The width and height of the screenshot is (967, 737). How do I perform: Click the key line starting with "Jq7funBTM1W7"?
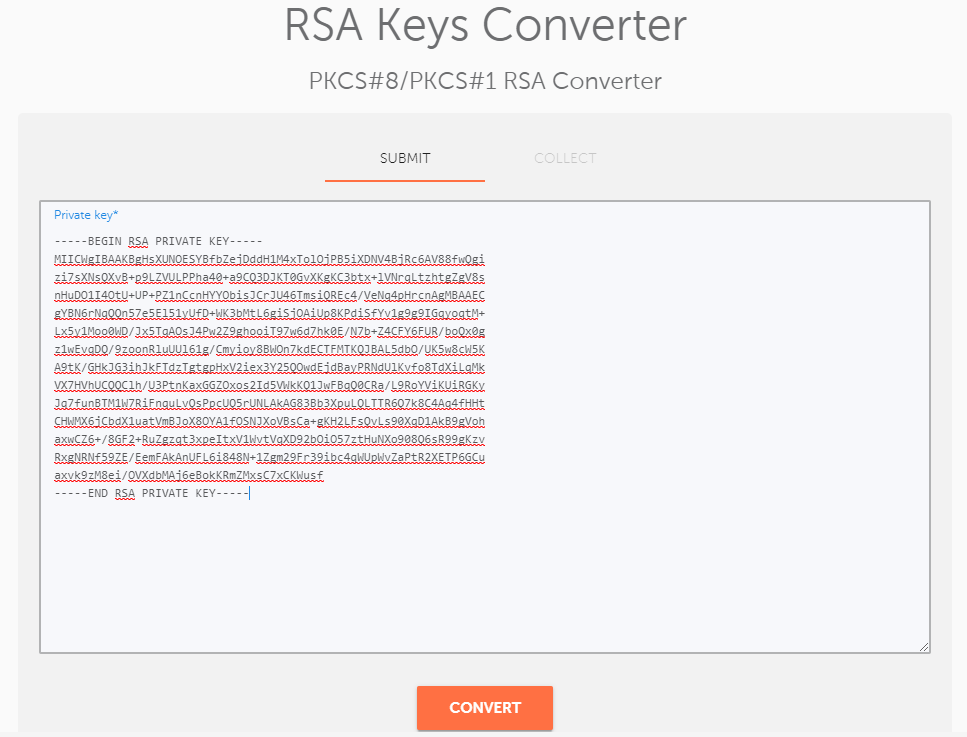(x=270, y=403)
